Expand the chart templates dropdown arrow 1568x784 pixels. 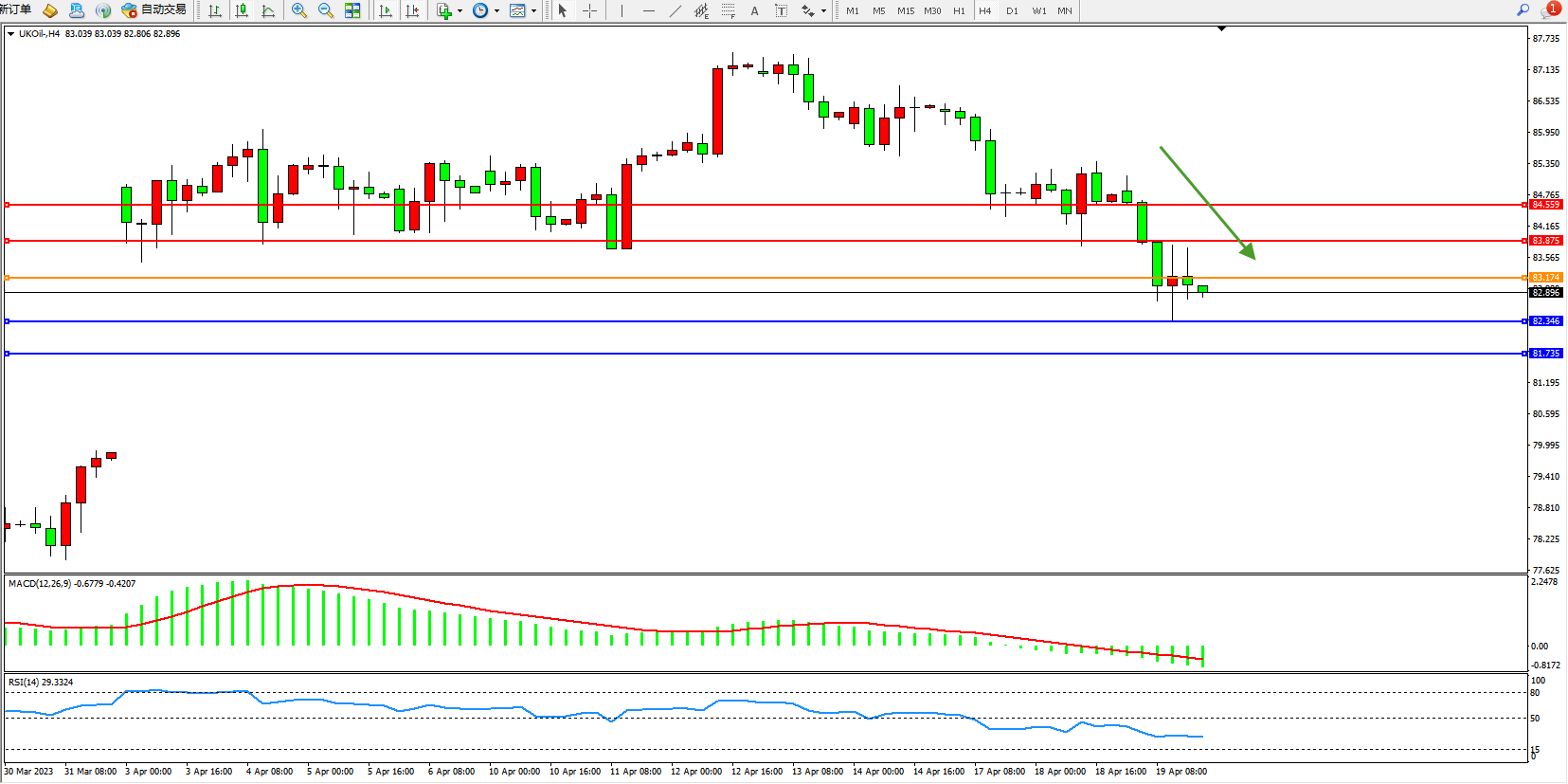tap(533, 10)
